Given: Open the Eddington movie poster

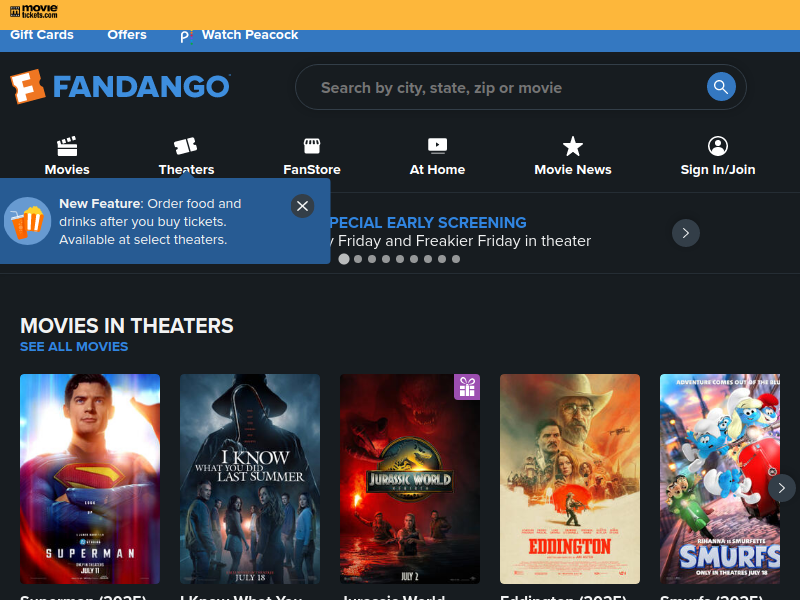Looking at the screenshot, I should coord(570,479).
